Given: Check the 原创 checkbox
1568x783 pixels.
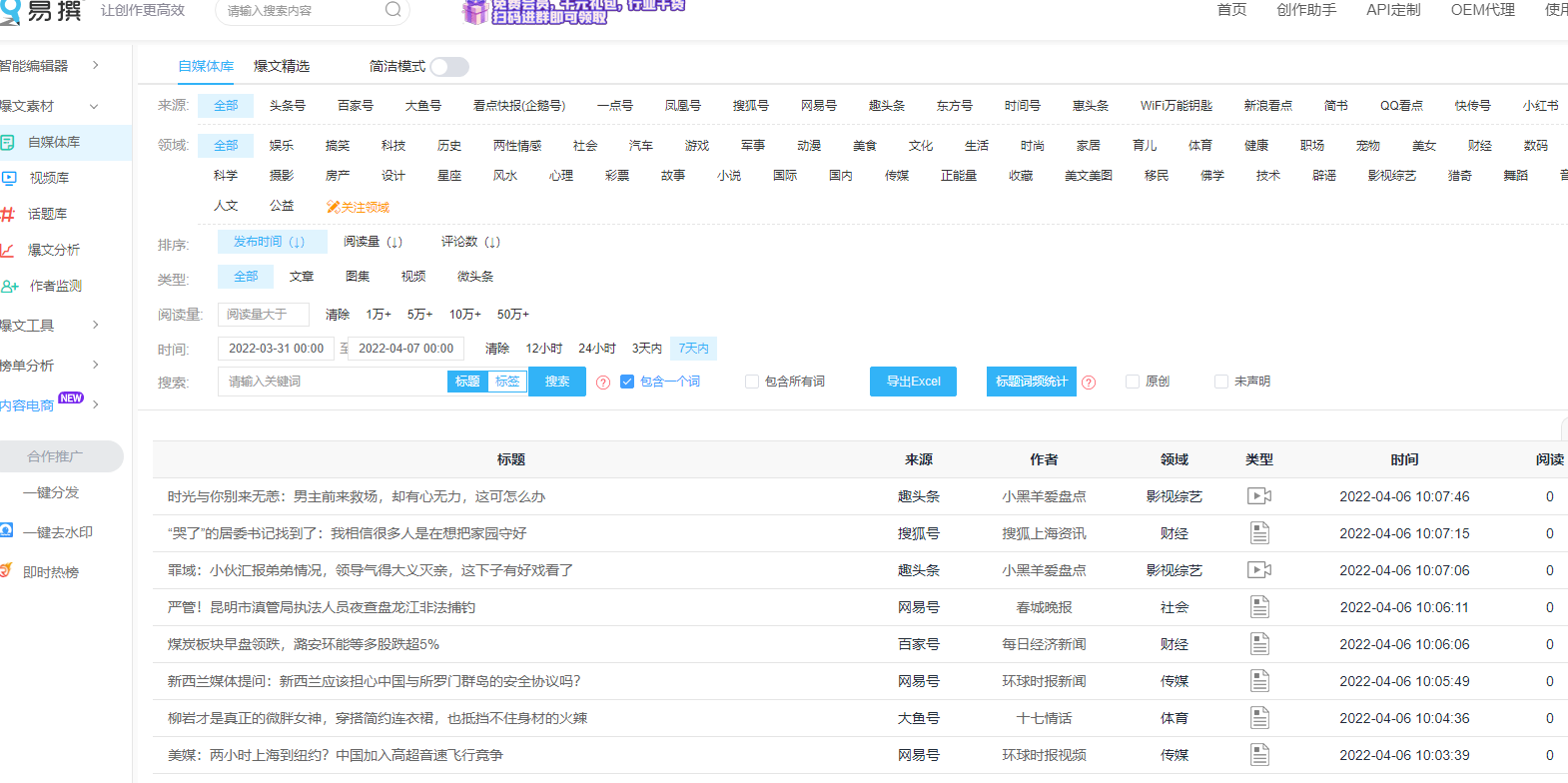Looking at the screenshot, I should pos(1133,382).
